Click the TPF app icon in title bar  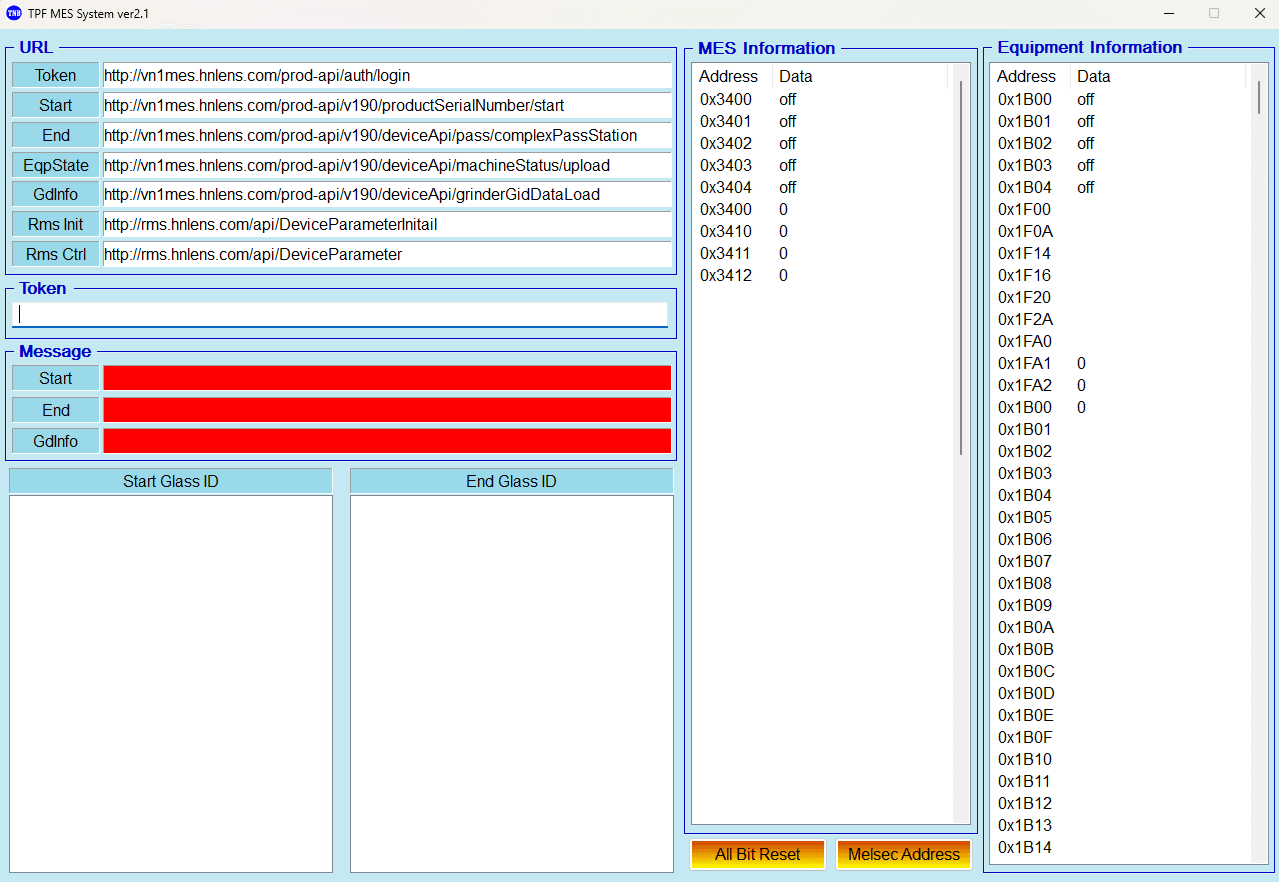(14, 13)
